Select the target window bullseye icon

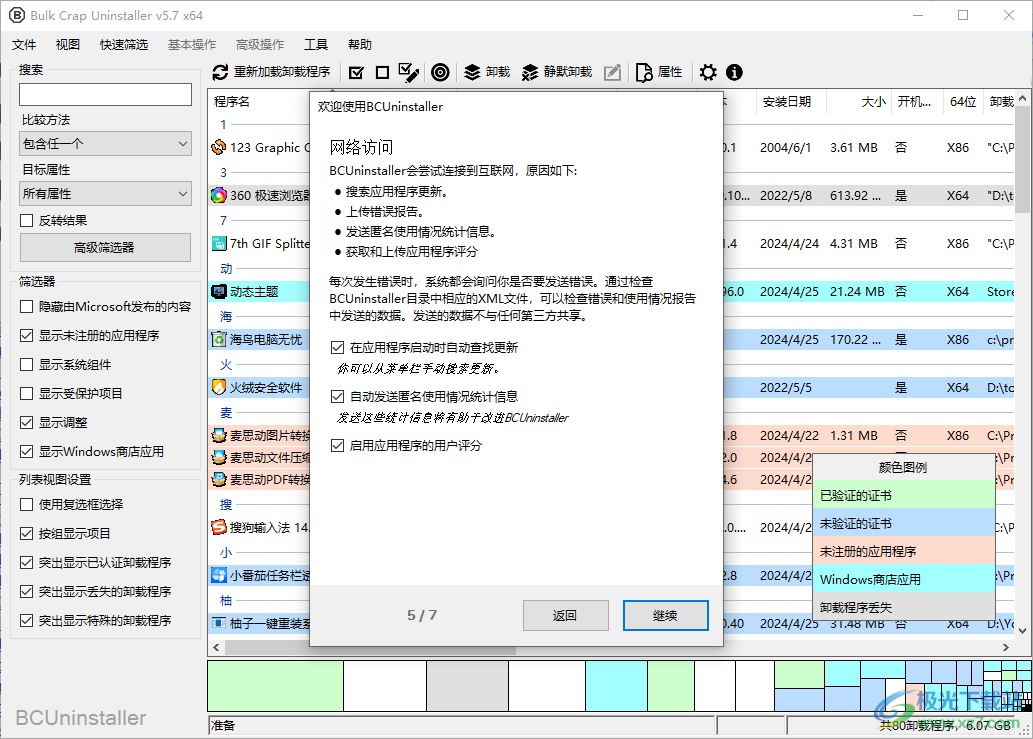click(440, 72)
